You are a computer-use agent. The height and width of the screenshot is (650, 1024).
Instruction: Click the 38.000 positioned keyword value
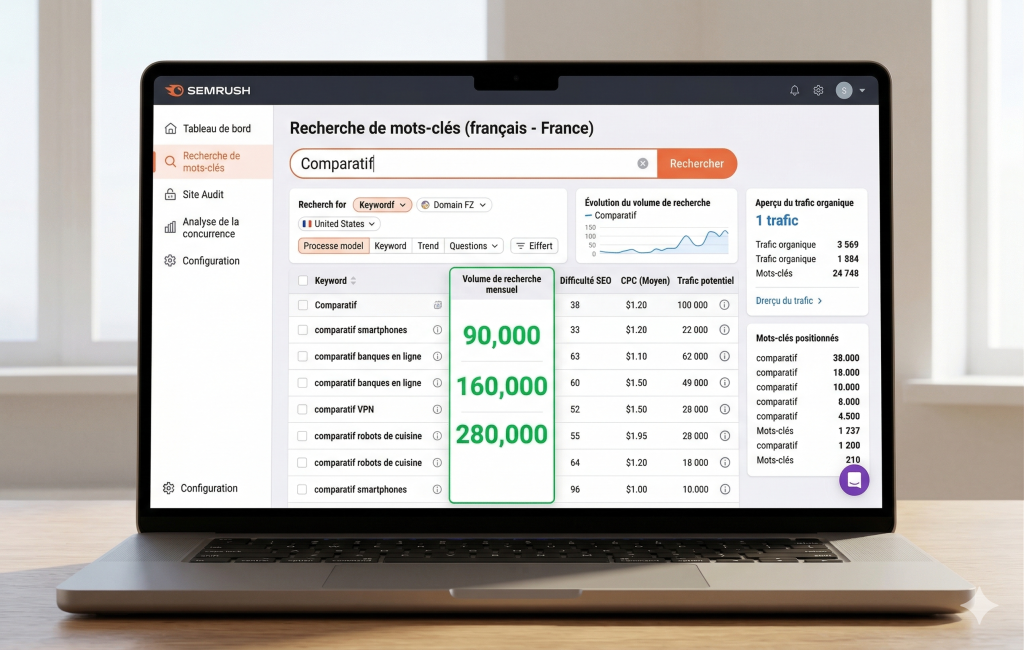click(846, 358)
